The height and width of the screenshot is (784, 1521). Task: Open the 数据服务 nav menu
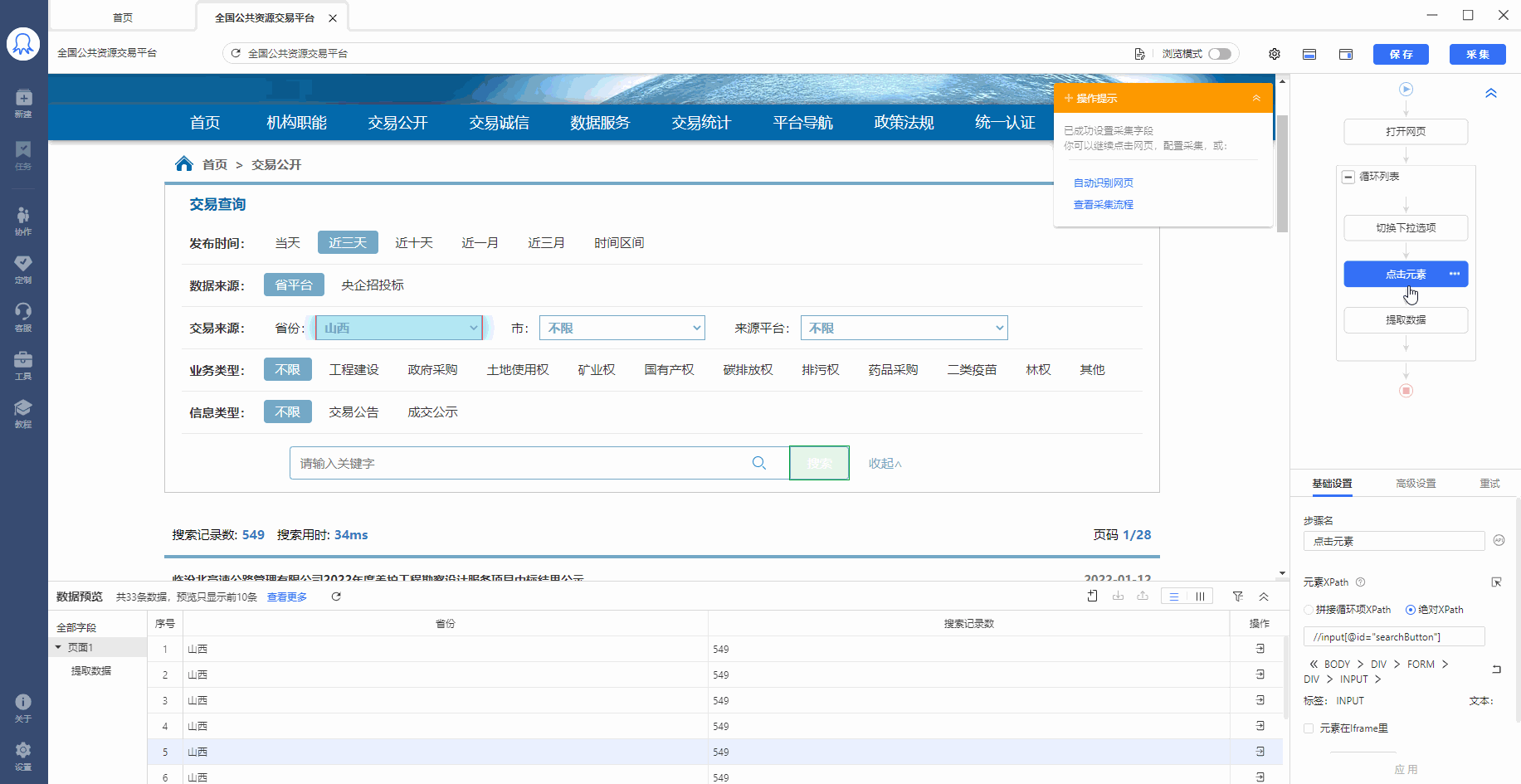[x=600, y=122]
